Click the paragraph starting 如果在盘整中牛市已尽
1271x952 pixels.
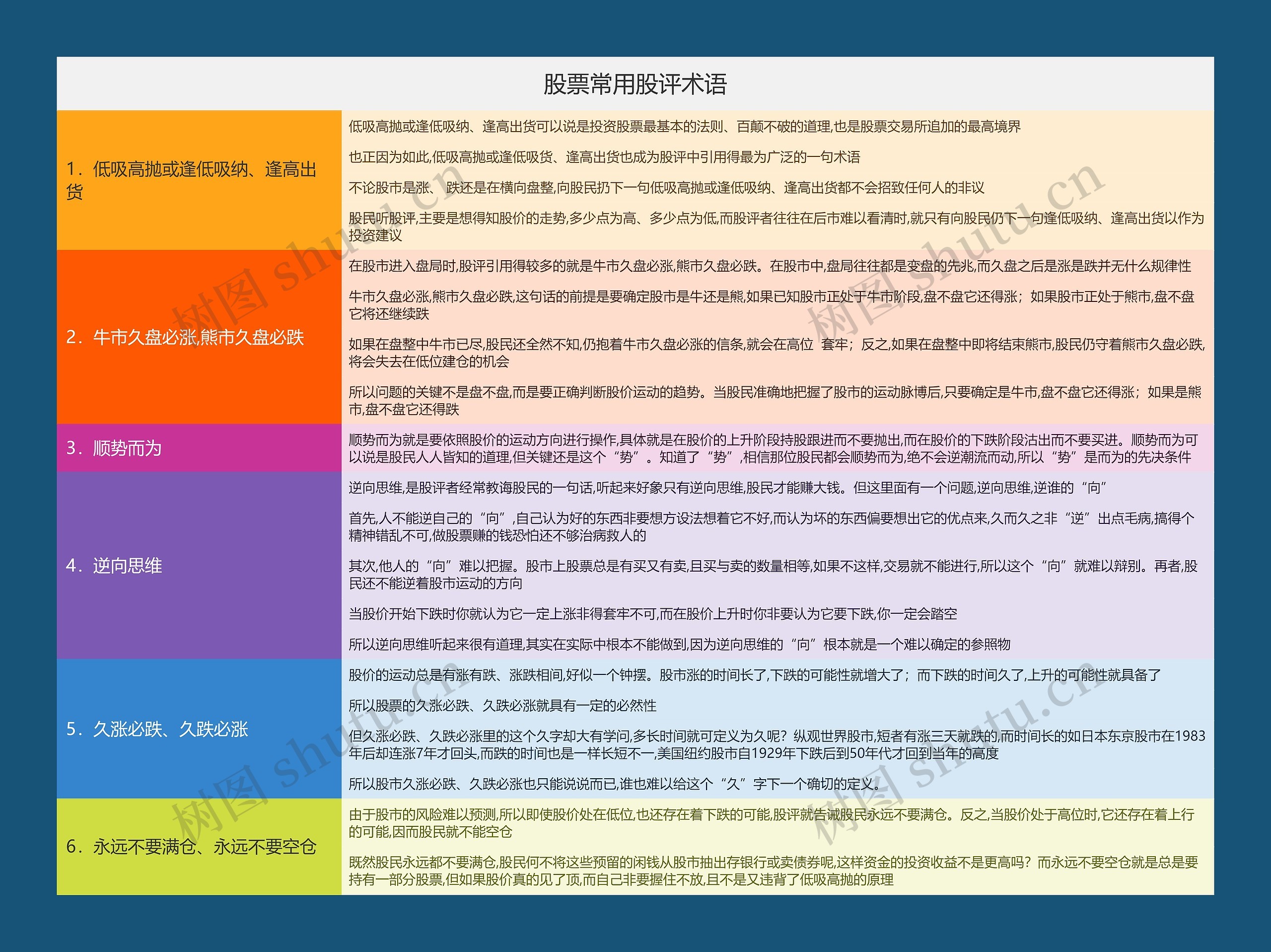[x=777, y=353]
